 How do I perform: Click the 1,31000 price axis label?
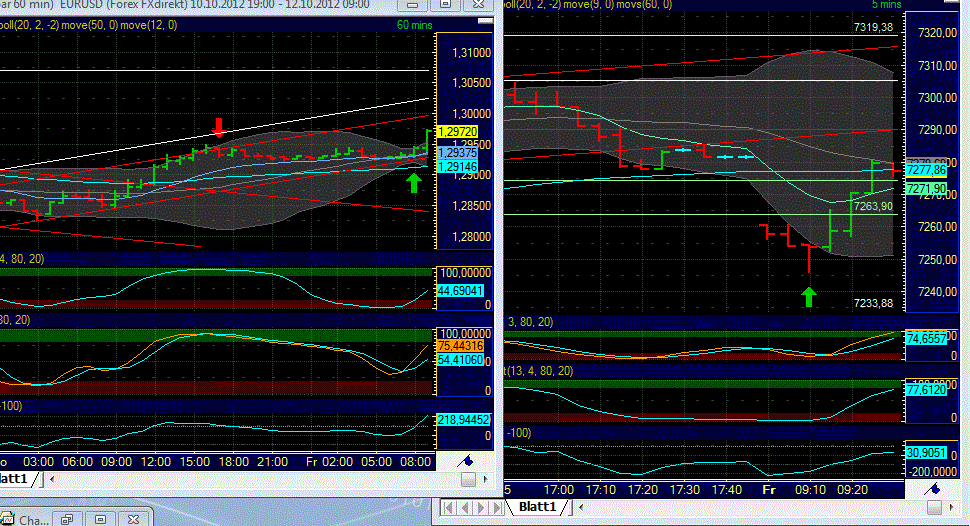[471, 53]
